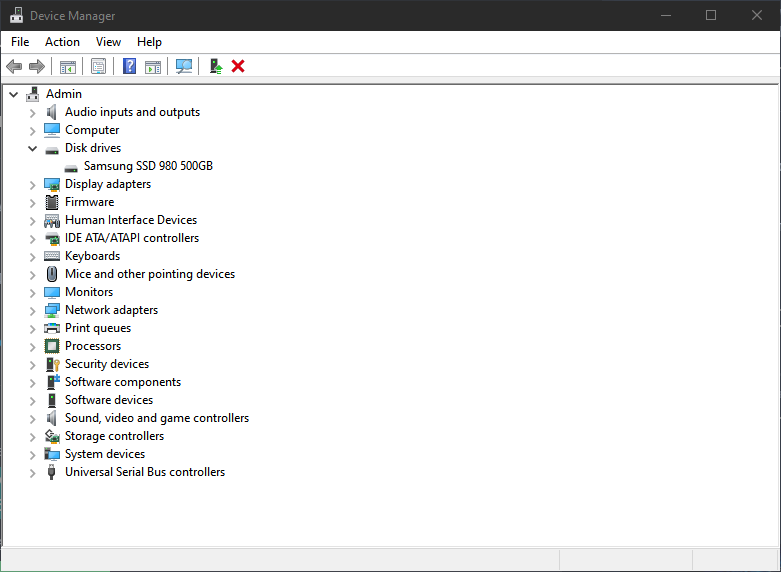Click the red X Uninstall device icon
The width and height of the screenshot is (781, 572).
(x=238, y=66)
